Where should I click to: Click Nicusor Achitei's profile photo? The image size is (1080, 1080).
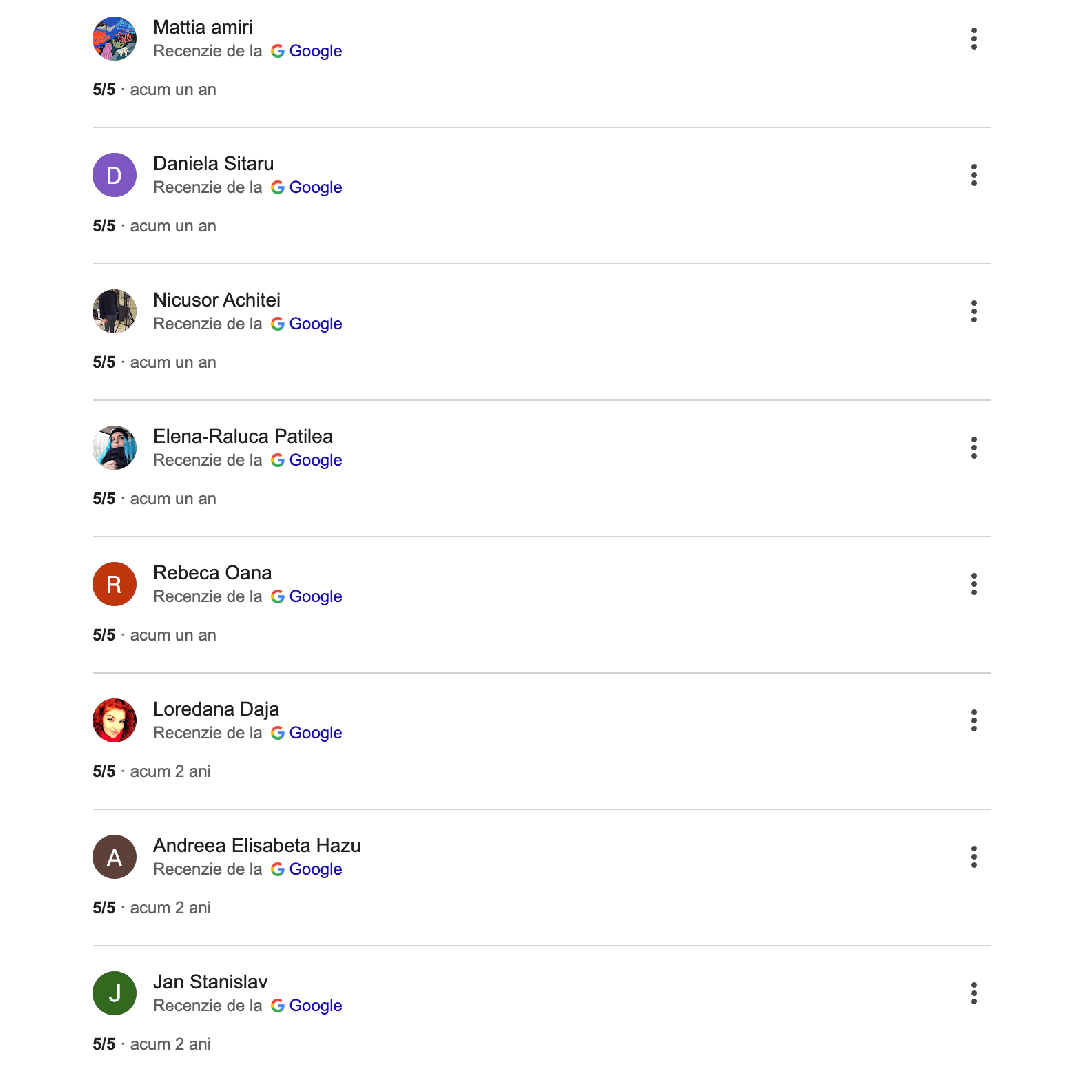[114, 311]
